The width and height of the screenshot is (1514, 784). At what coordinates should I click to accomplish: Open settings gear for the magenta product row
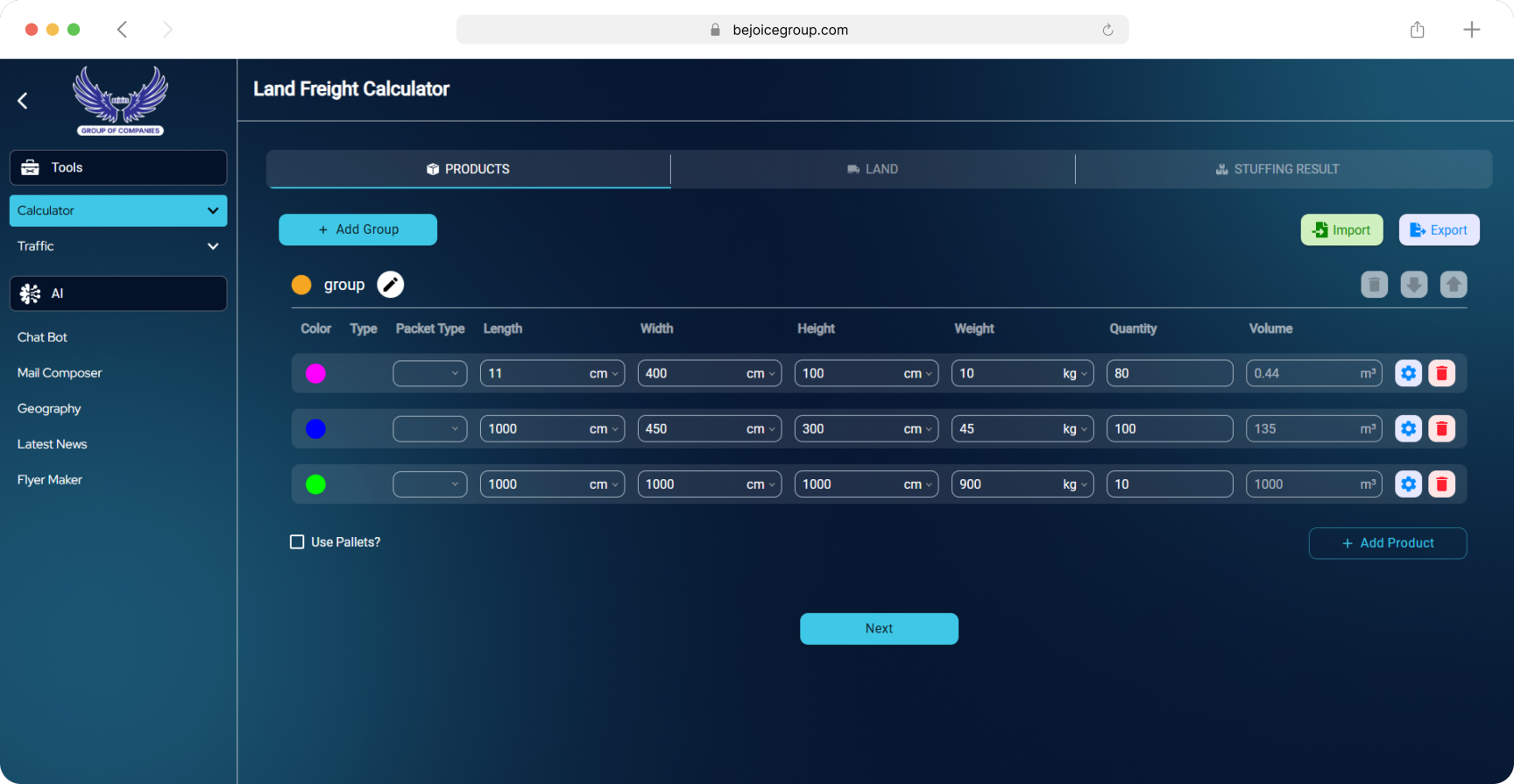point(1408,373)
